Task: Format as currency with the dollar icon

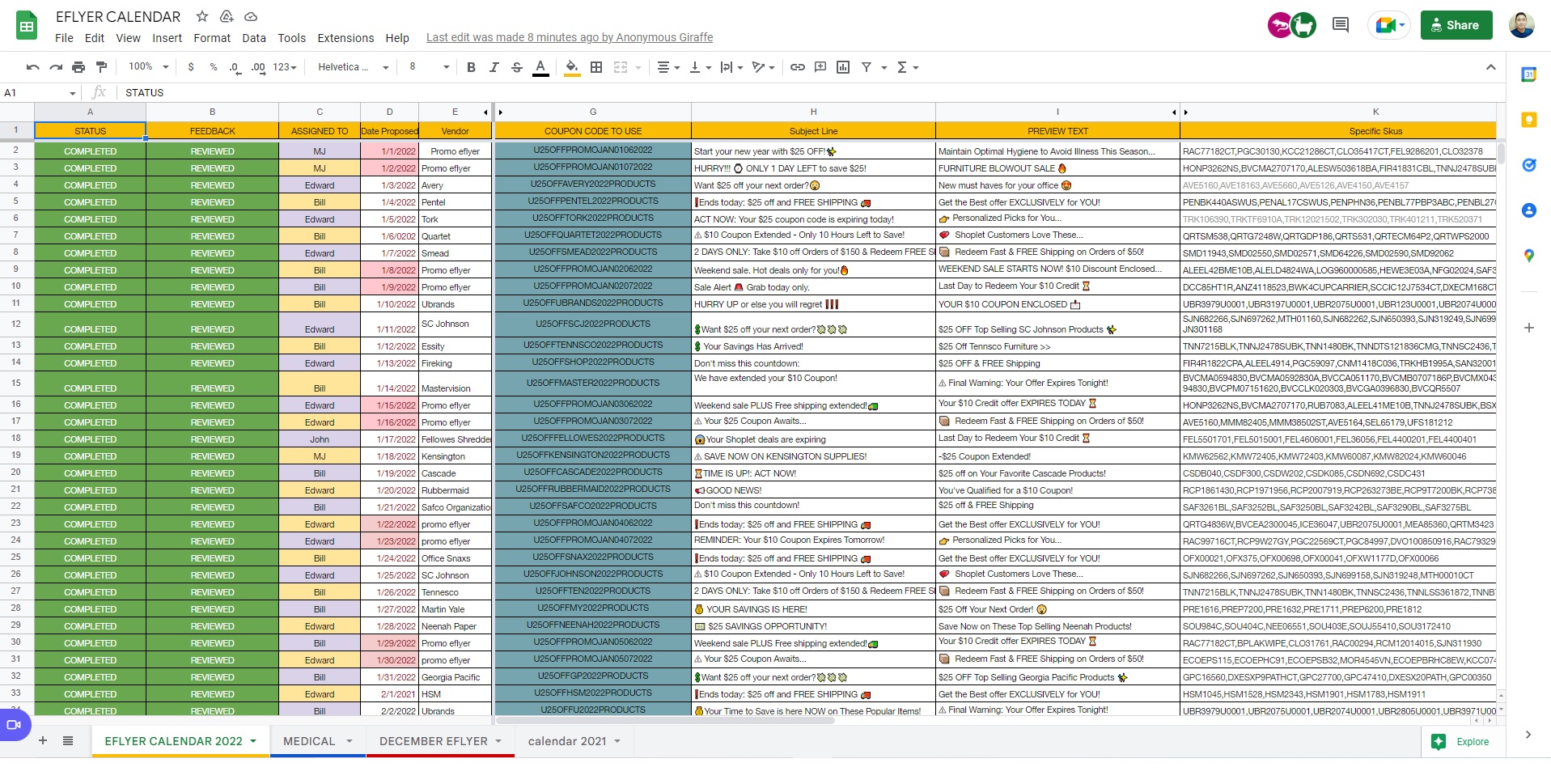Action: (x=191, y=67)
